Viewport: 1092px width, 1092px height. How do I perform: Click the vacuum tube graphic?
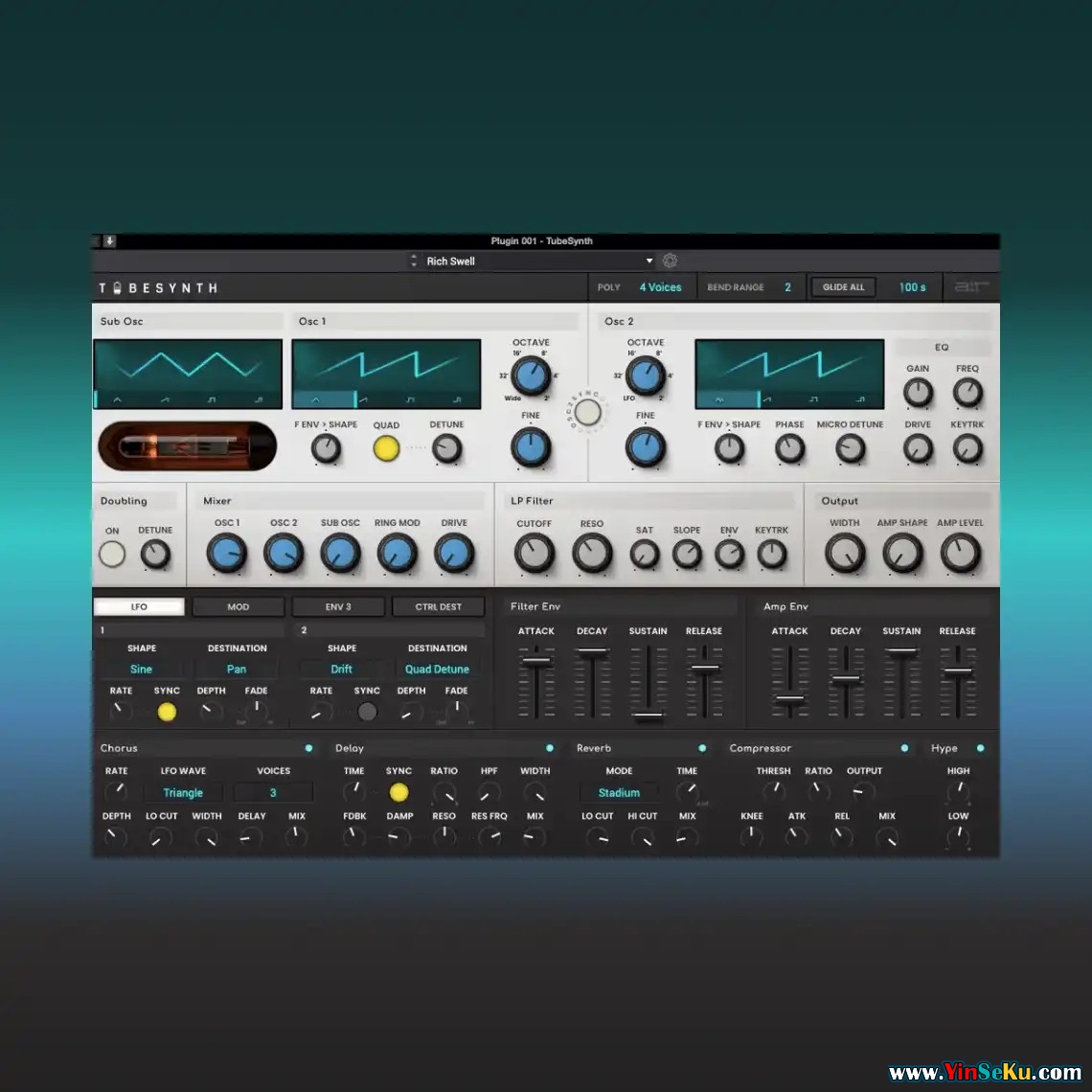tap(187, 446)
